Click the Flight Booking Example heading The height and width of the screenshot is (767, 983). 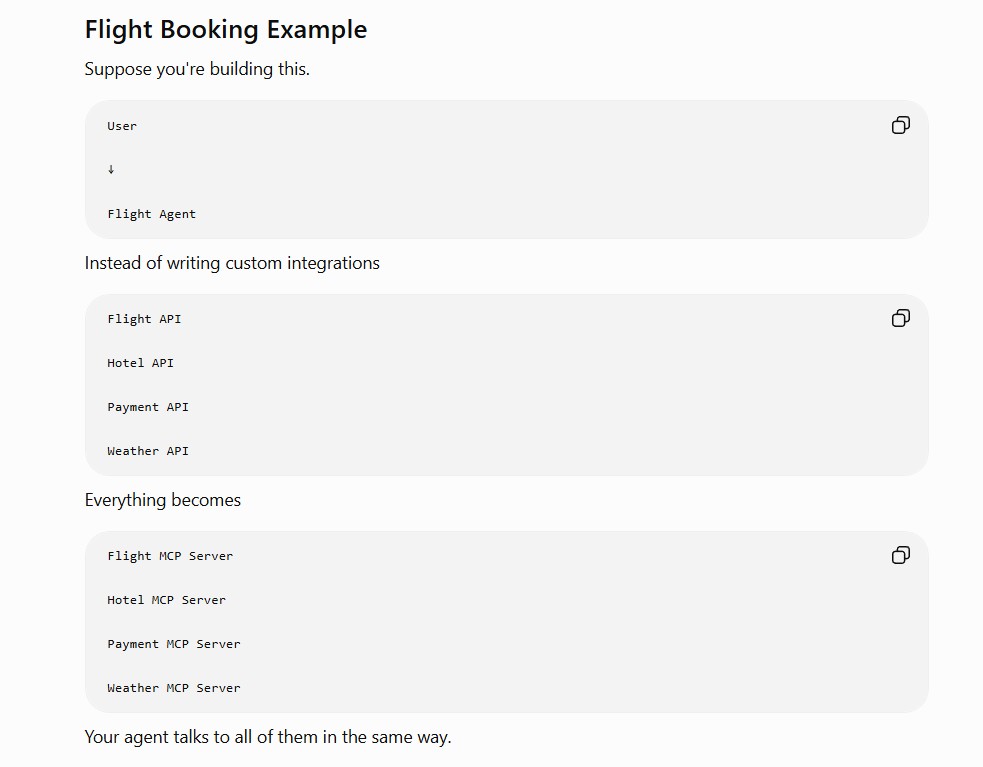[226, 30]
